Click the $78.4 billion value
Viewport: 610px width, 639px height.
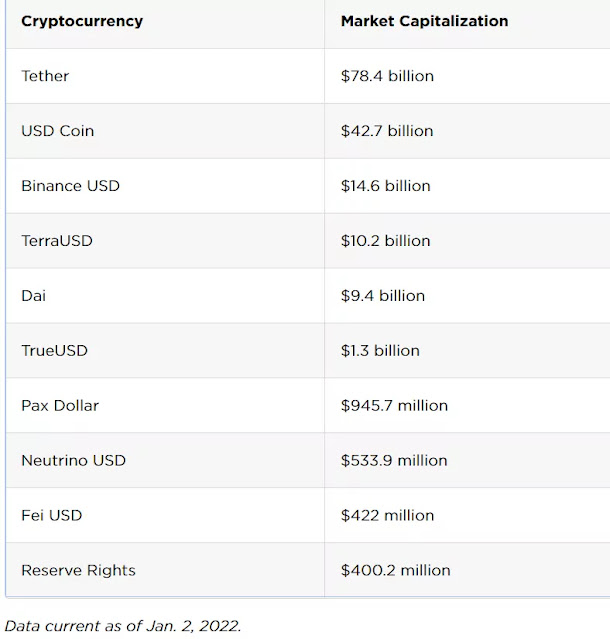[387, 76]
